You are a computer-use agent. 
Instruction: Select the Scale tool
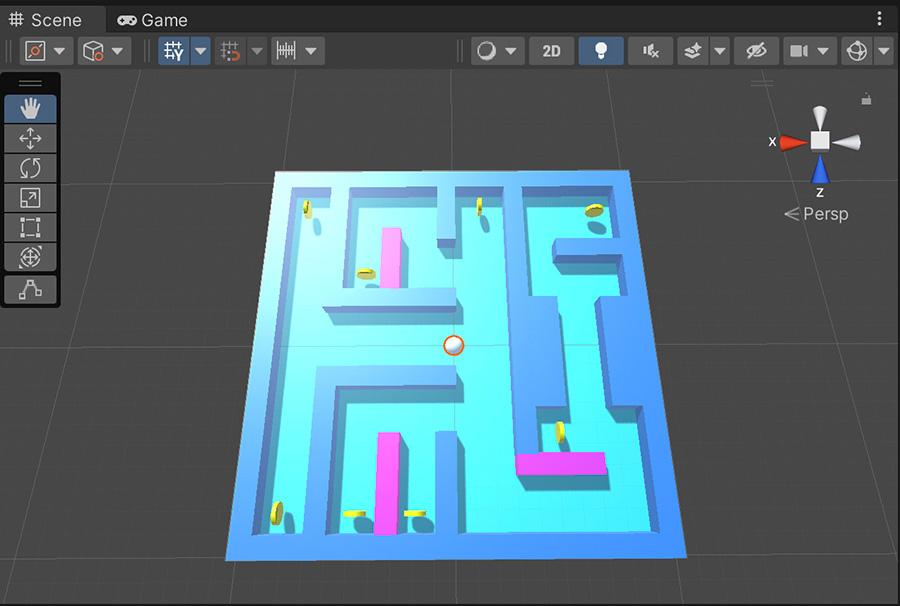click(30, 198)
